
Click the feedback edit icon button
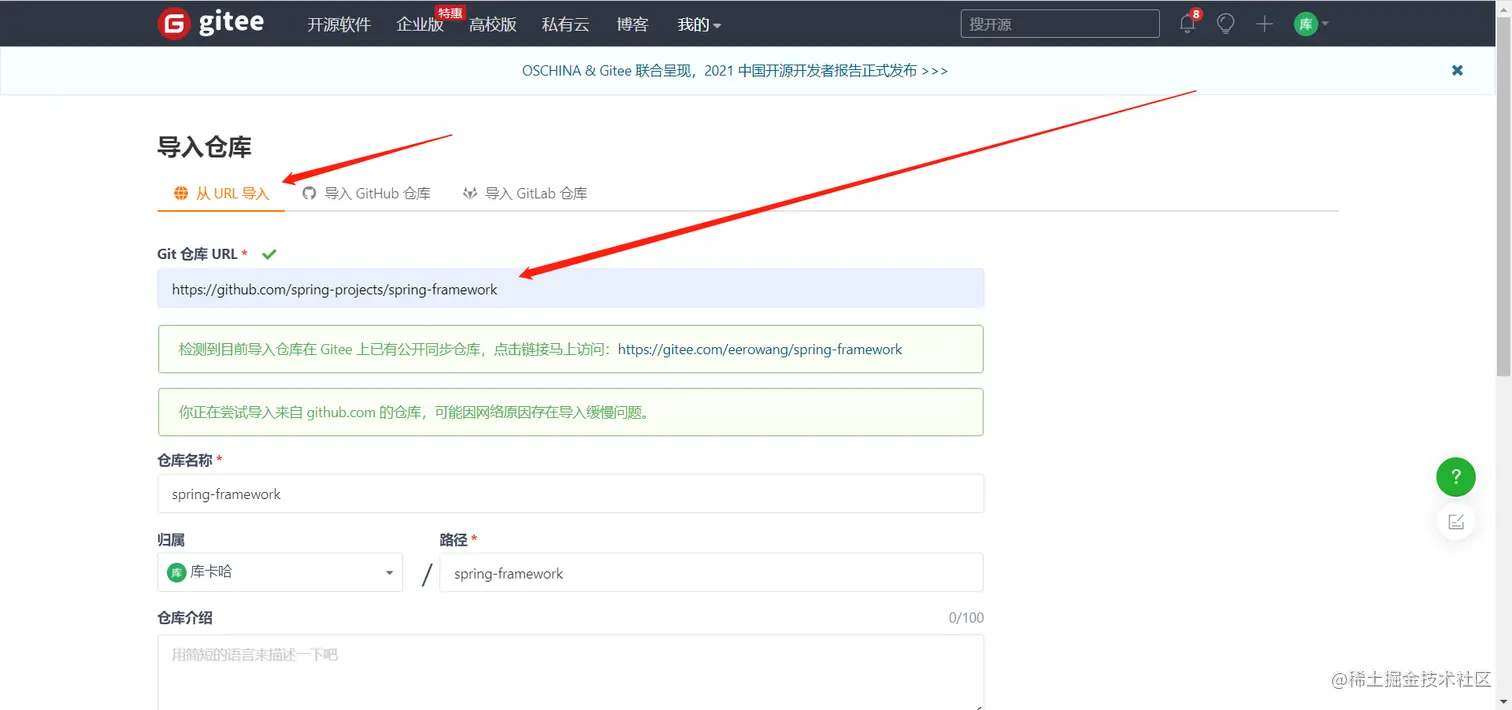click(1456, 521)
